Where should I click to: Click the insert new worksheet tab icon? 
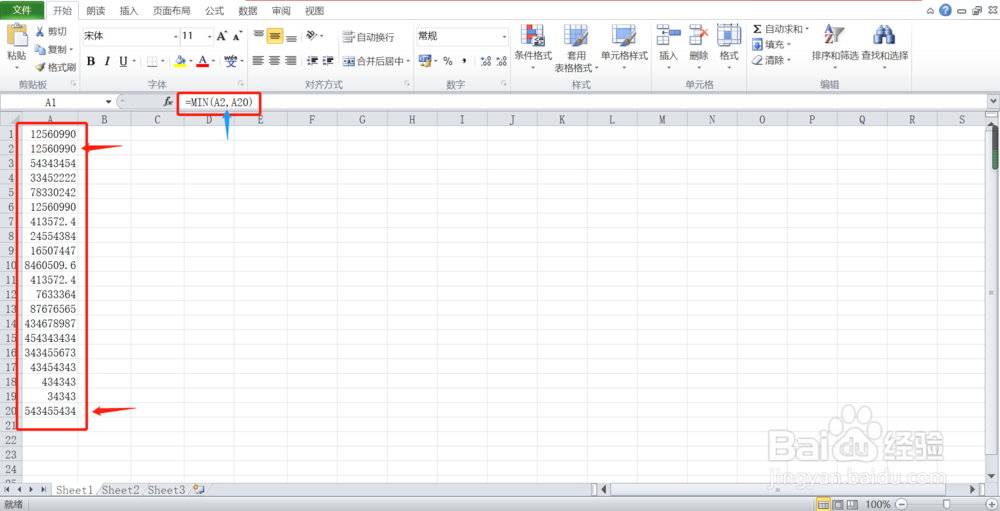[198, 490]
